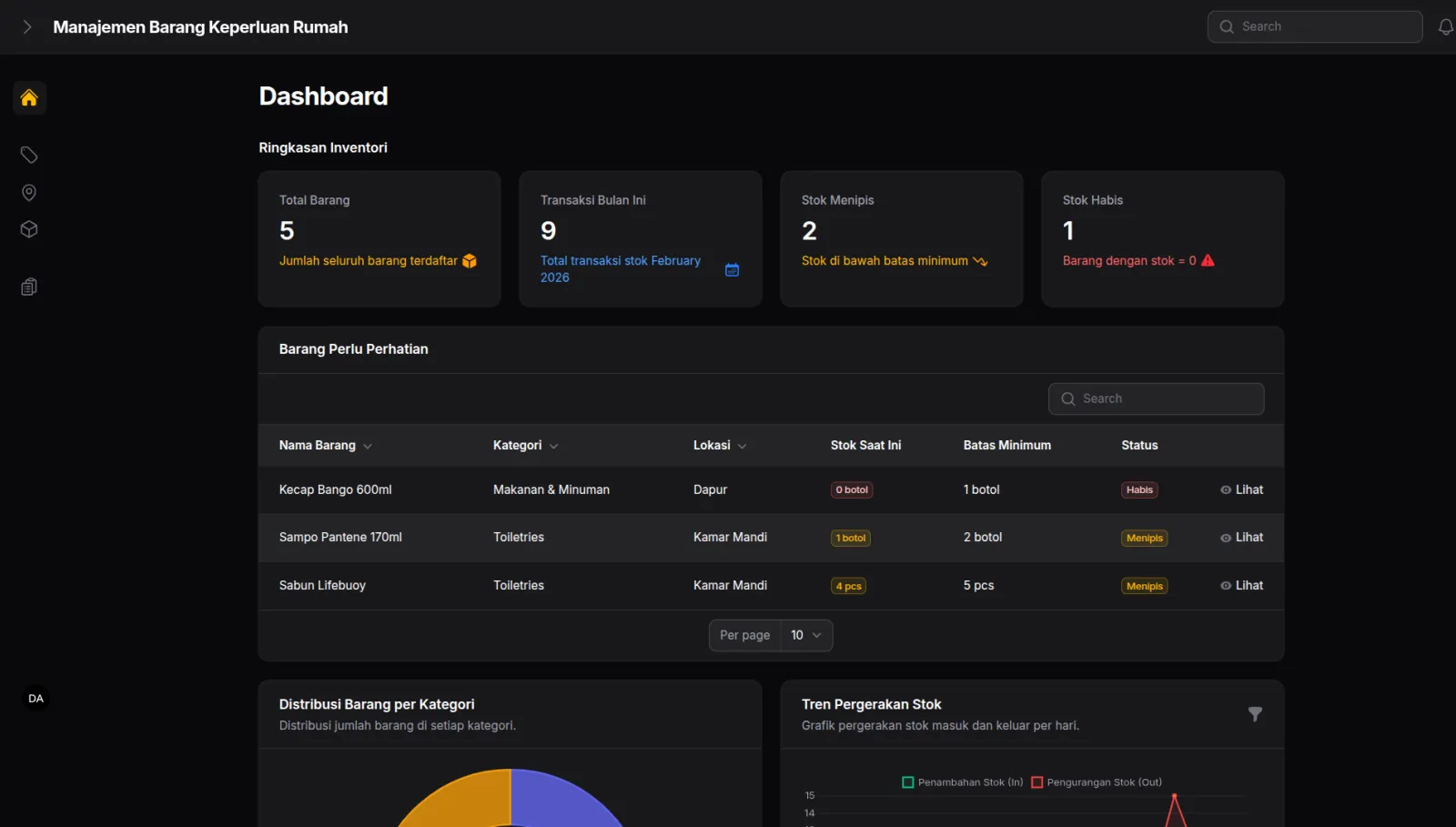View details for Sabun Lifebuoy via Lihat
The image size is (1456, 827).
pyautogui.click(x=1241, y=586)
